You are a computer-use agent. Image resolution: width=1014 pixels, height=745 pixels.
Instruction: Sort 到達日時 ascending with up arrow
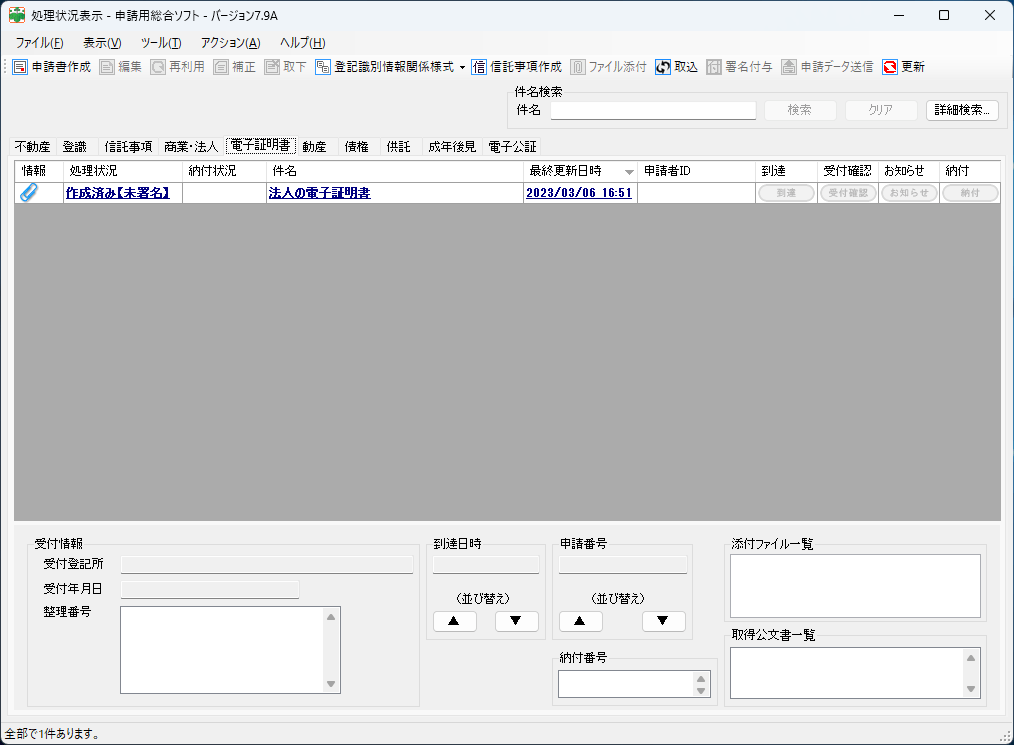point(454,621)
